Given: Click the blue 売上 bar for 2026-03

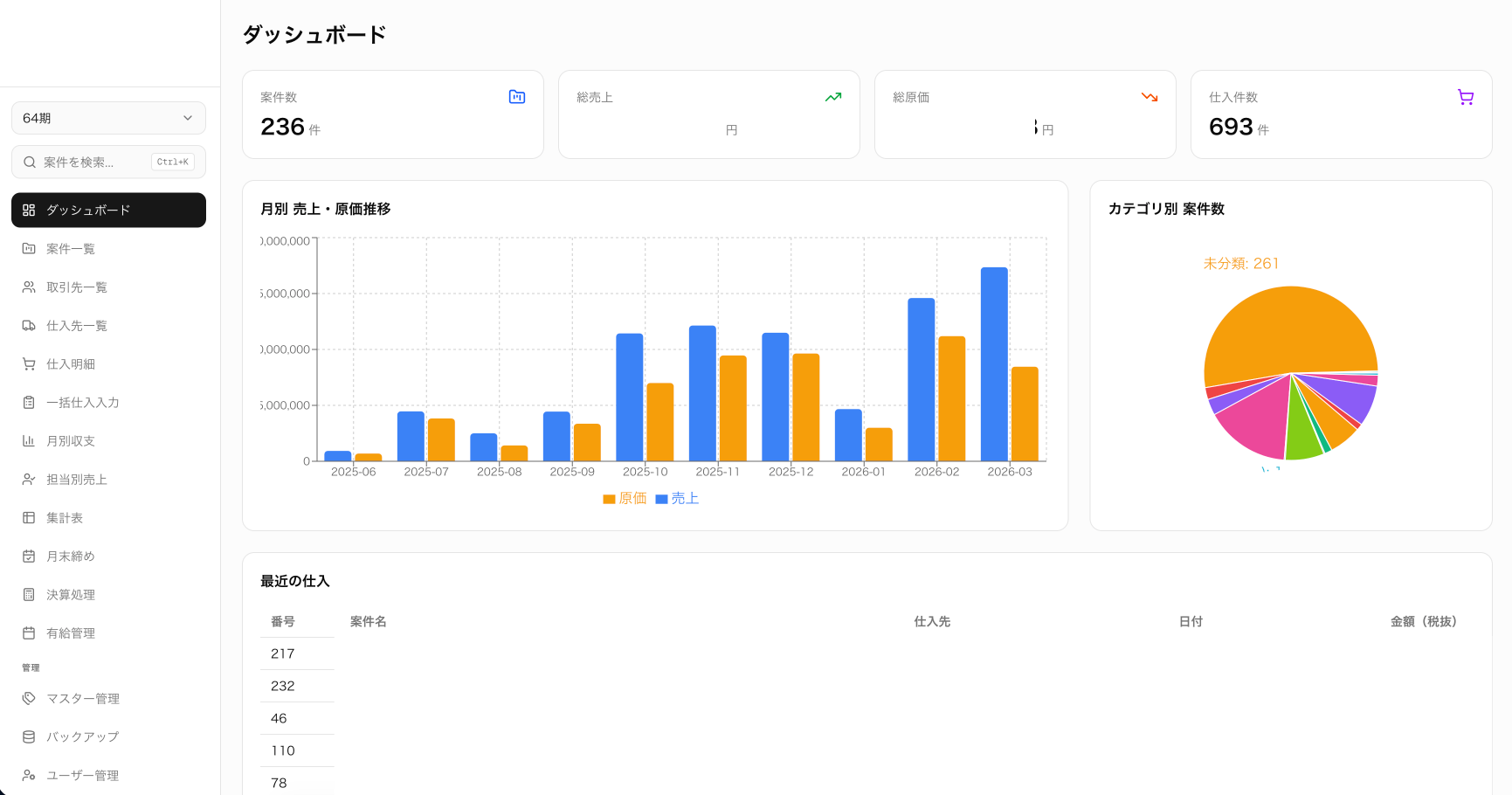Looking at the screenshot, I should pos(994,364).
